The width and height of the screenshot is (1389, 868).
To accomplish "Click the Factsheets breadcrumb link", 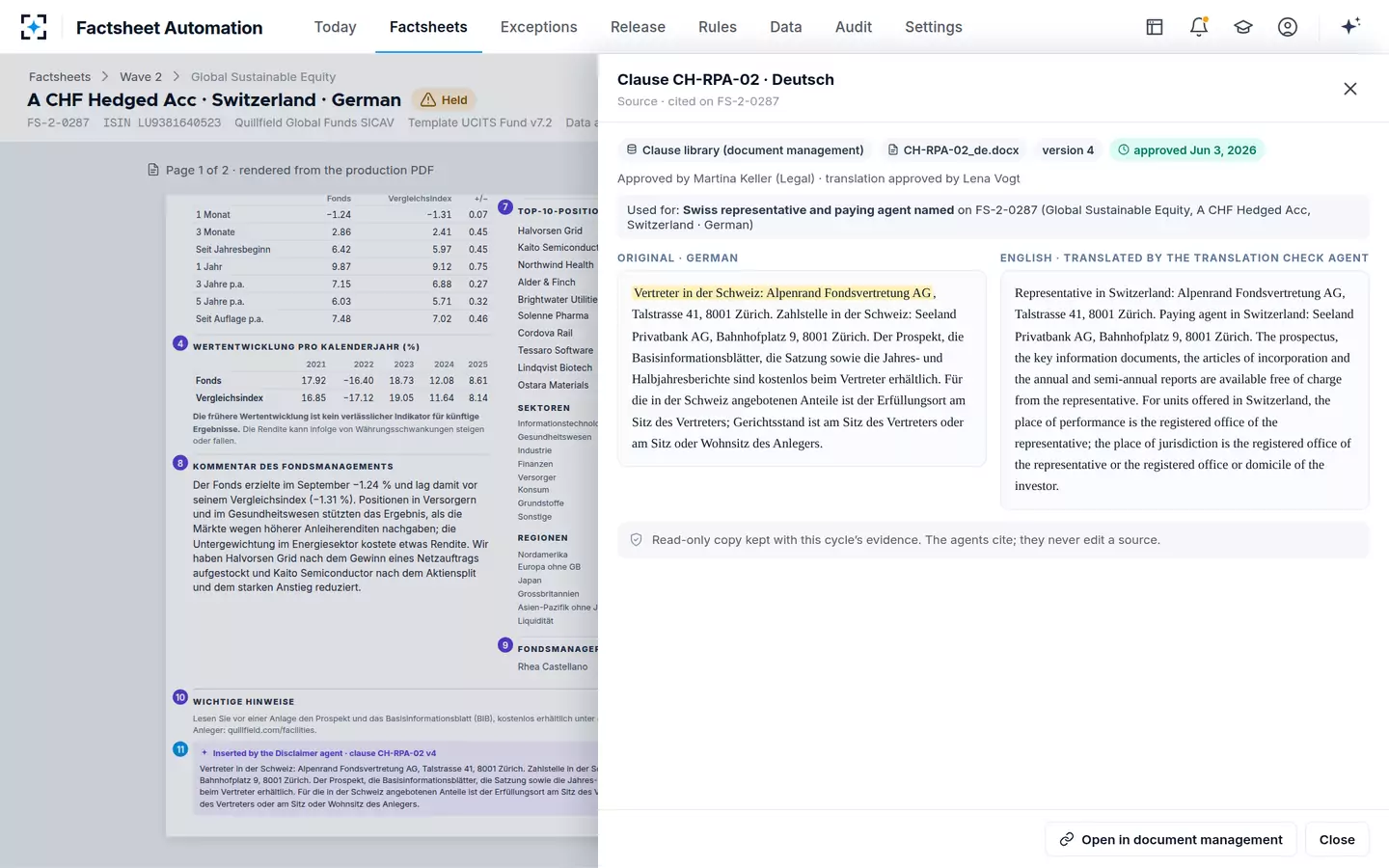I will (x=60, y=77).
